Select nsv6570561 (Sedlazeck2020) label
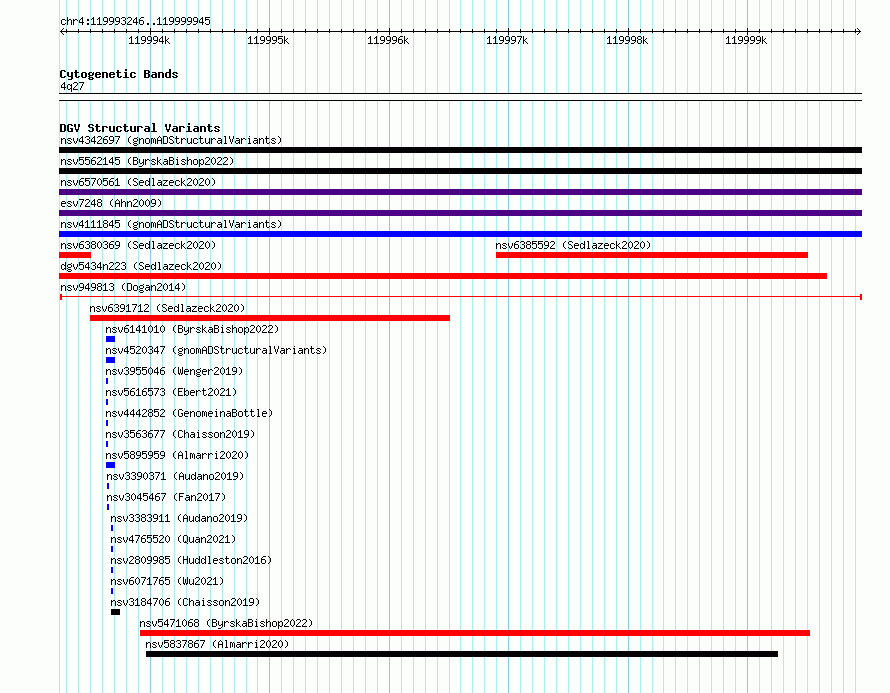Image resolution: width=890 pixels, height=693 pixels. (138, 182)
